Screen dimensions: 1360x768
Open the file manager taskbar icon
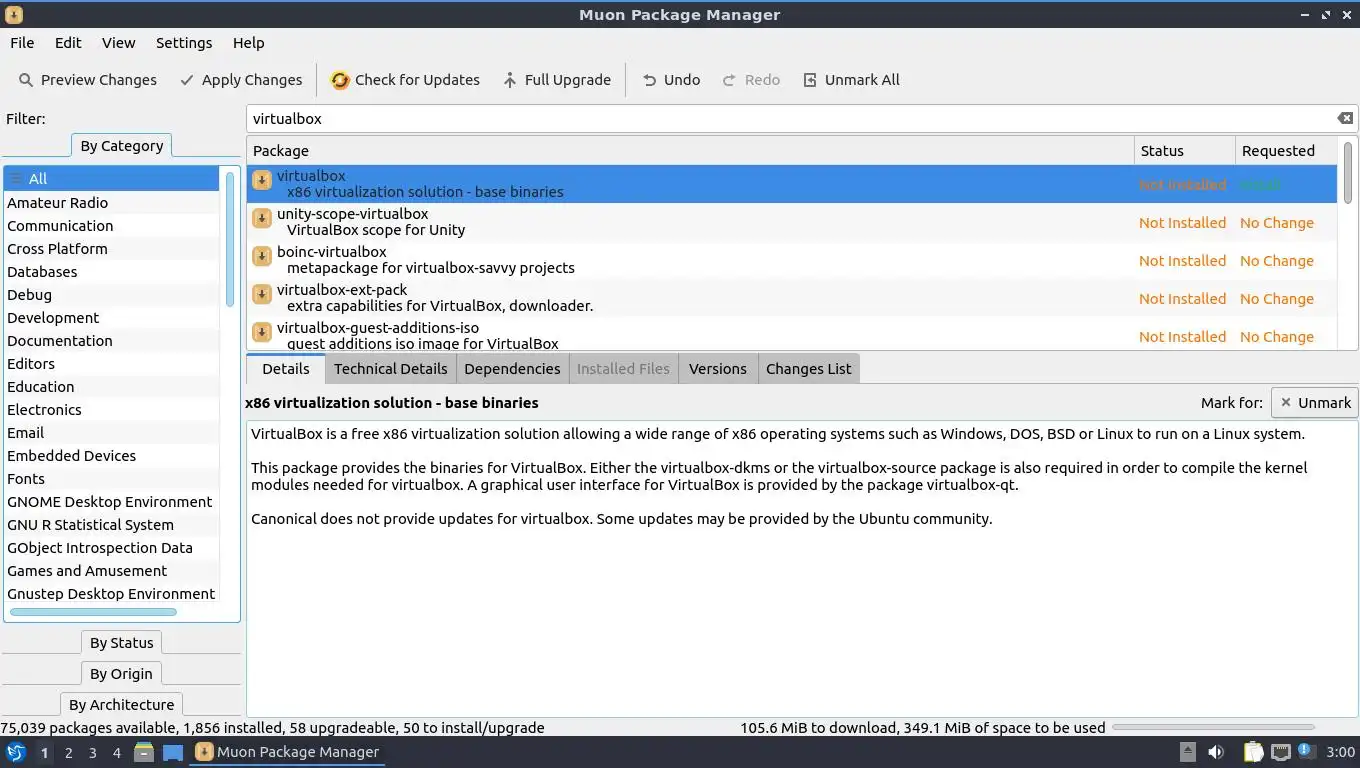click(144, 752)
